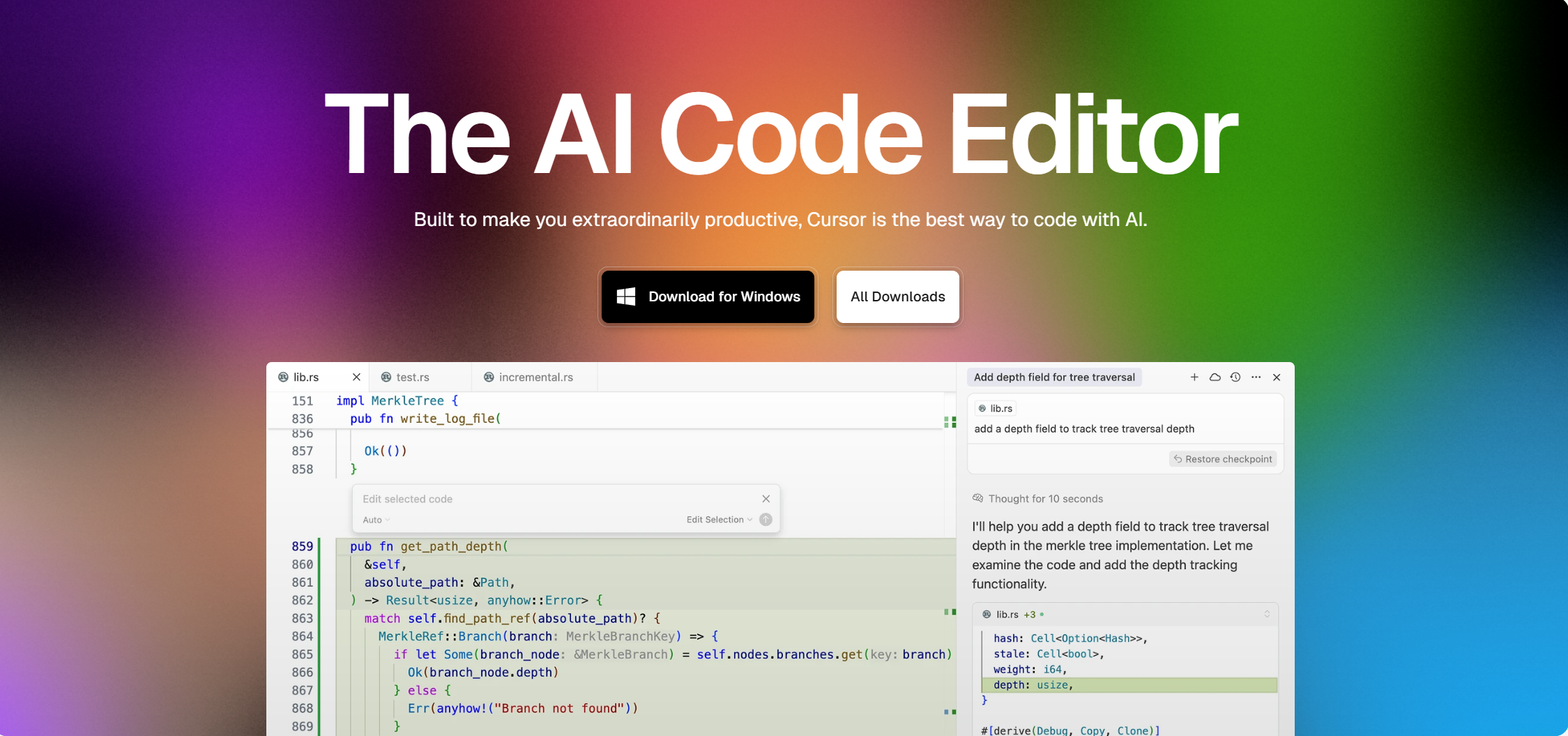Click 'Ok(())' on line 857
Screen dimensions: 1568x736
coord(386,451)
